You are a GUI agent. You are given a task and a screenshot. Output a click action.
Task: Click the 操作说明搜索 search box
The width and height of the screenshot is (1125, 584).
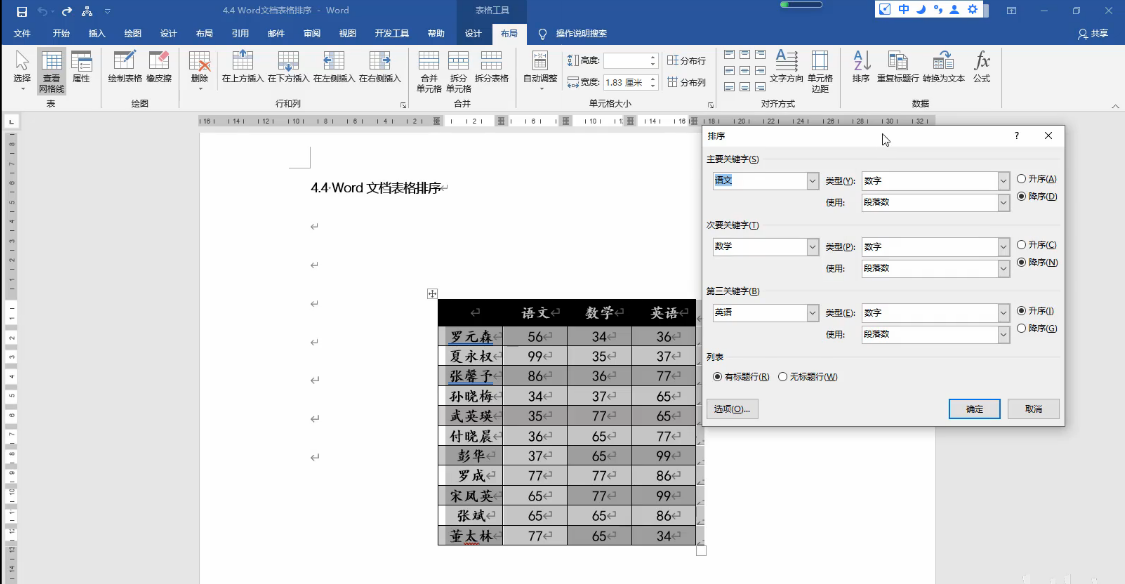(573, 33)
